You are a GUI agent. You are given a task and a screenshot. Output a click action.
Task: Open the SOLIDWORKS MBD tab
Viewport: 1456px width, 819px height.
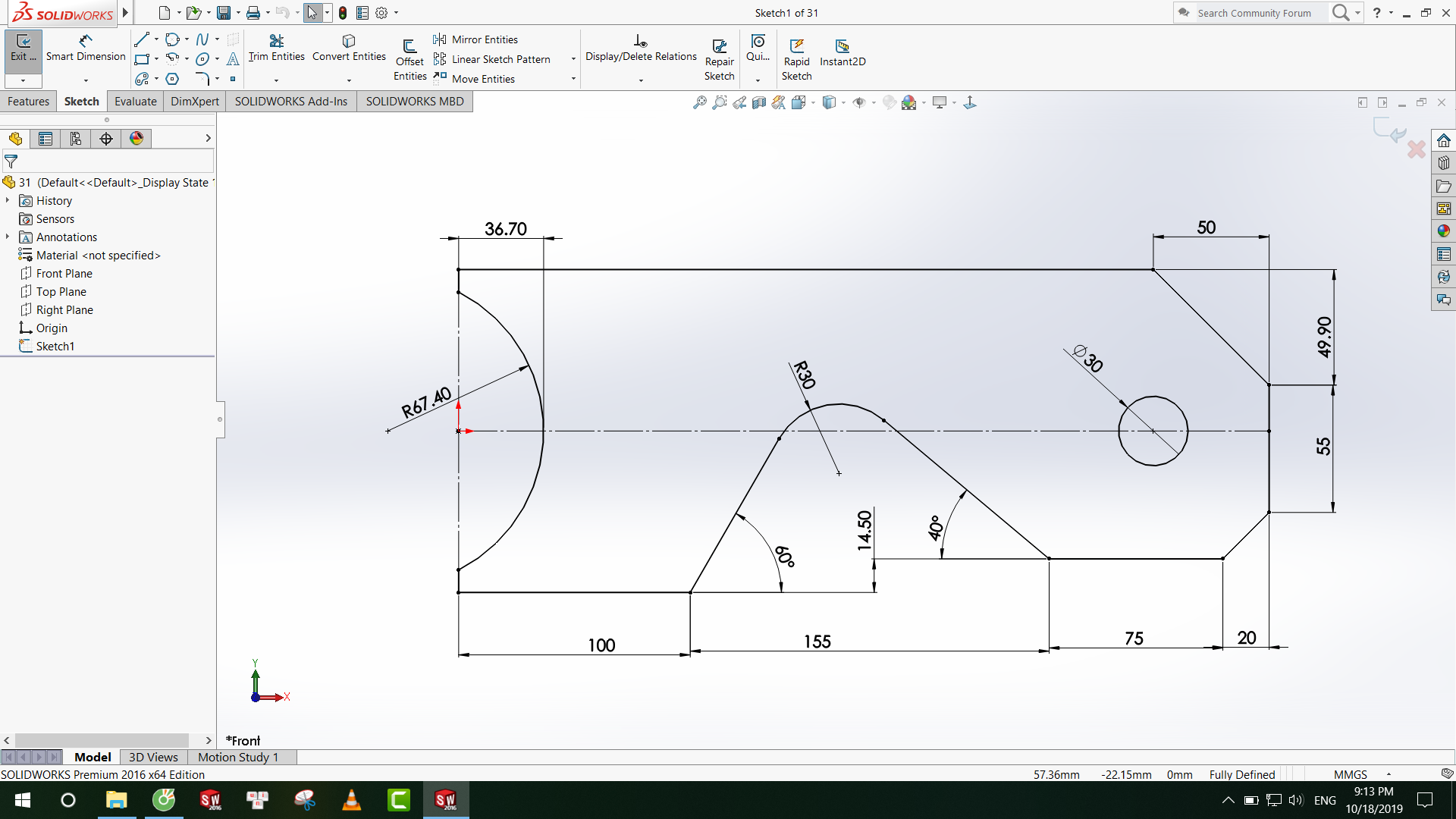pyautogui.click(x=415, y=102)
